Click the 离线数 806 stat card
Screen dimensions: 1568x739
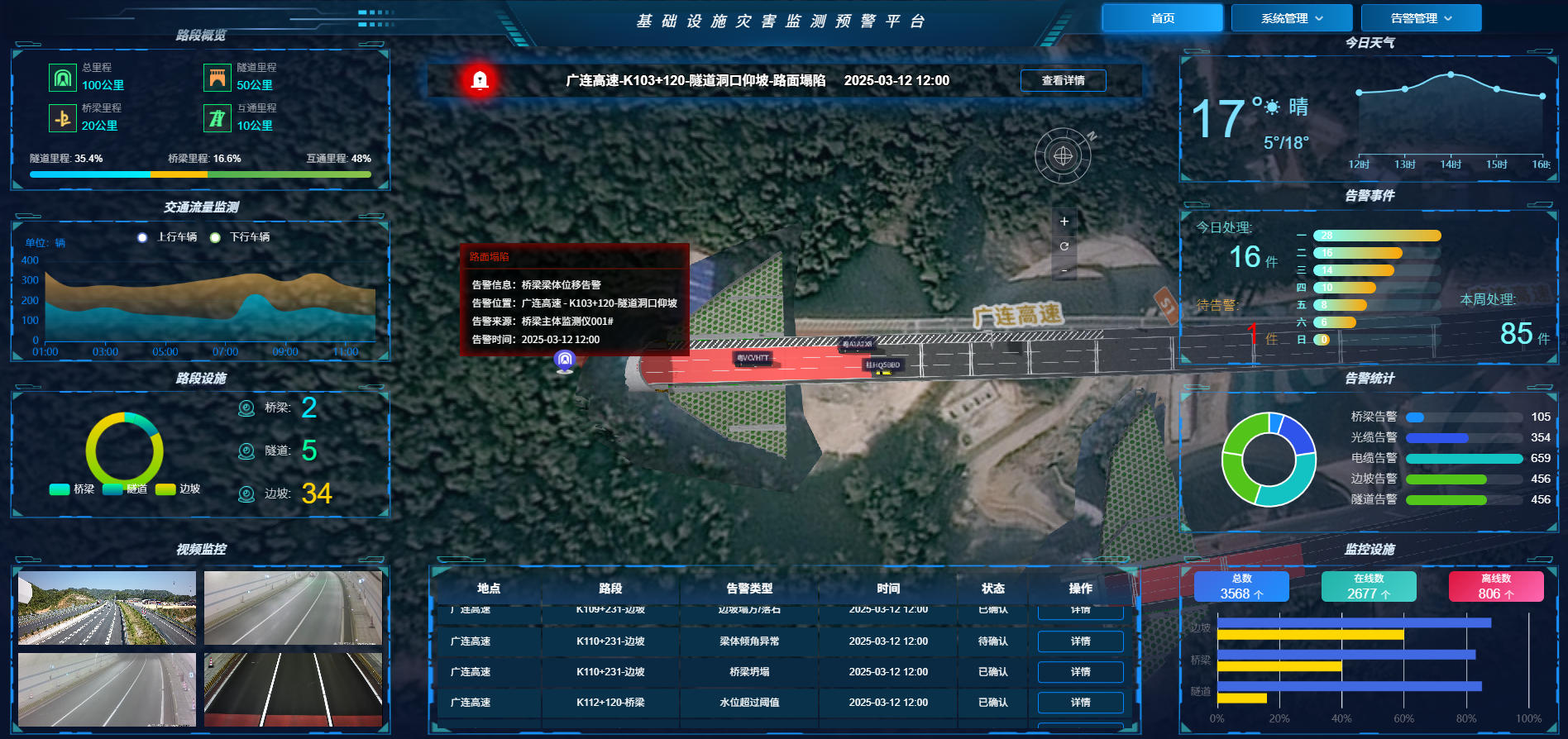(x=1495, y=587)
